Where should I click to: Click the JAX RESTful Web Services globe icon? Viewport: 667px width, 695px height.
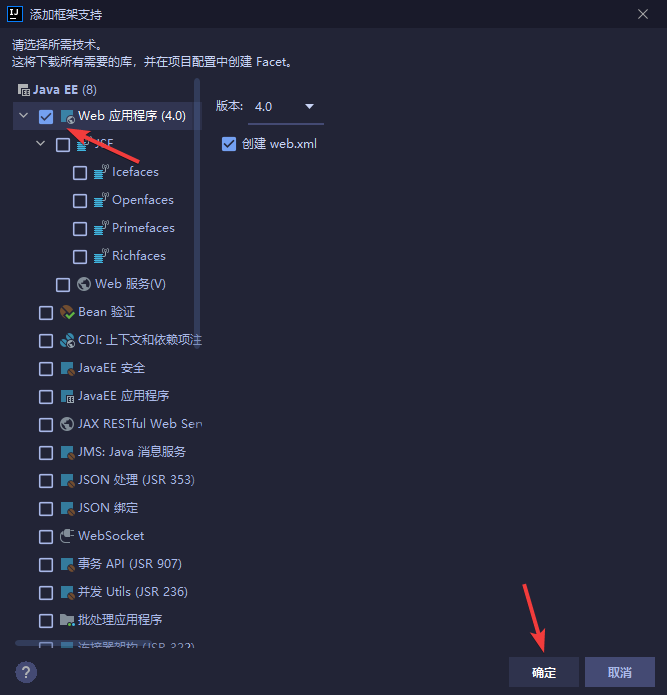point(67,424)
